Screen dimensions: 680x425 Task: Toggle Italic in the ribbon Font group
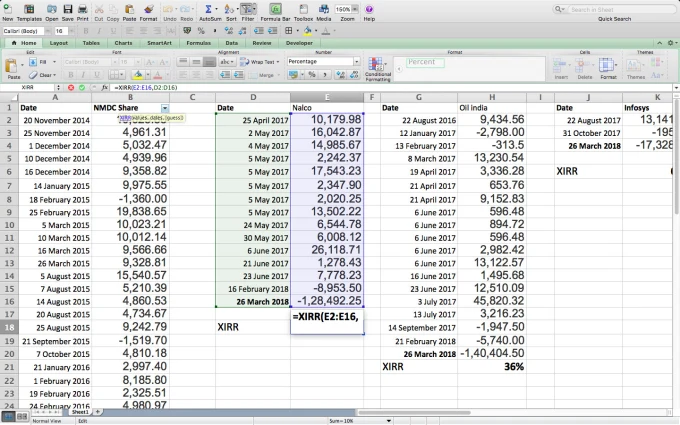click(83, 75)
